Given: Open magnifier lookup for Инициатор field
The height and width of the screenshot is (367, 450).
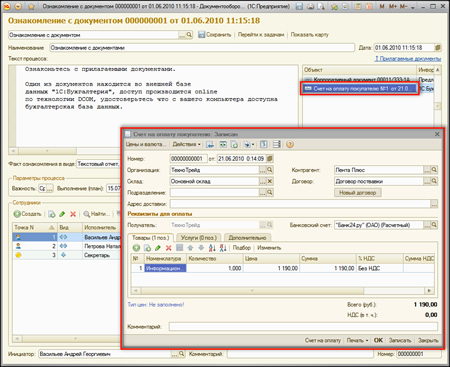Looking at the screenshot, I should click(x=182, y=354).
